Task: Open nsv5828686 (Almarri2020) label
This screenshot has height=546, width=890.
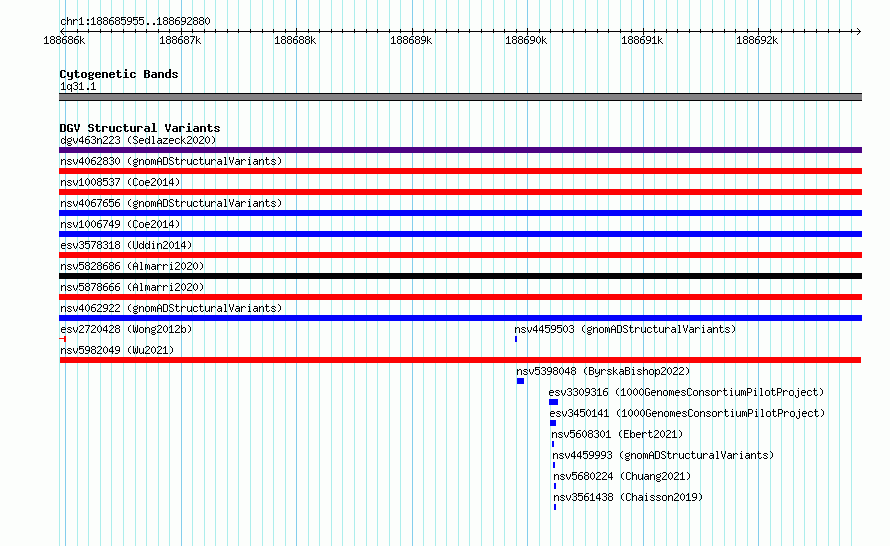Action: [x=132, y=266]
